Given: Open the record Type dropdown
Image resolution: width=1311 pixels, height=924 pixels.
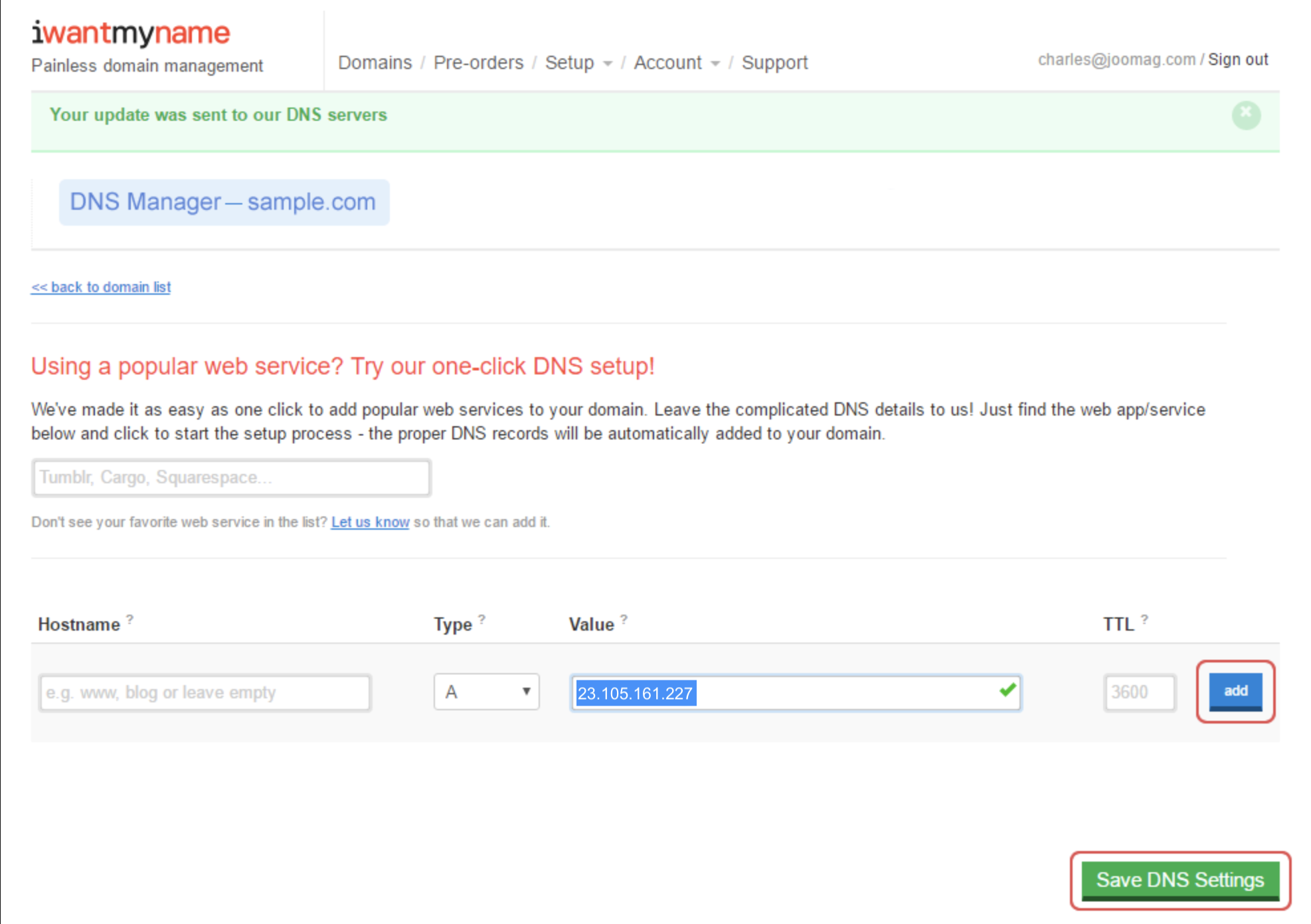Looking at the screenshot, I should click(x=486, y=692).
